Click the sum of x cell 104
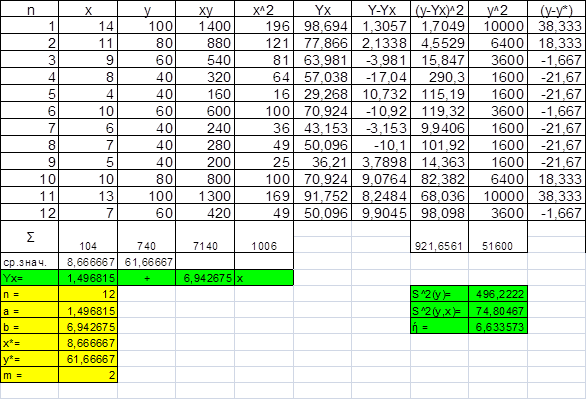 click(x=88, y=237)
